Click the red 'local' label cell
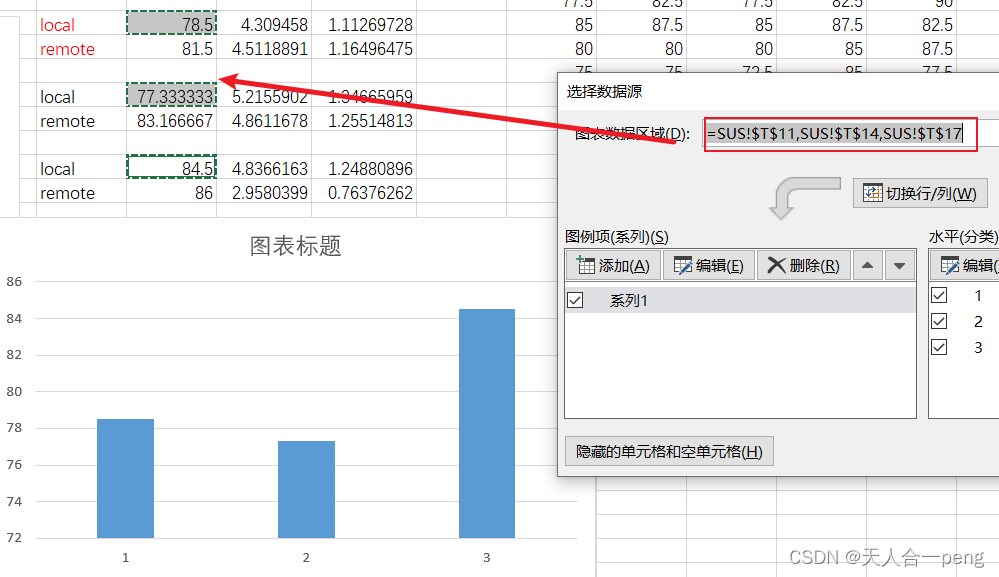The image size is (999, 577). [x=82, y=25]
